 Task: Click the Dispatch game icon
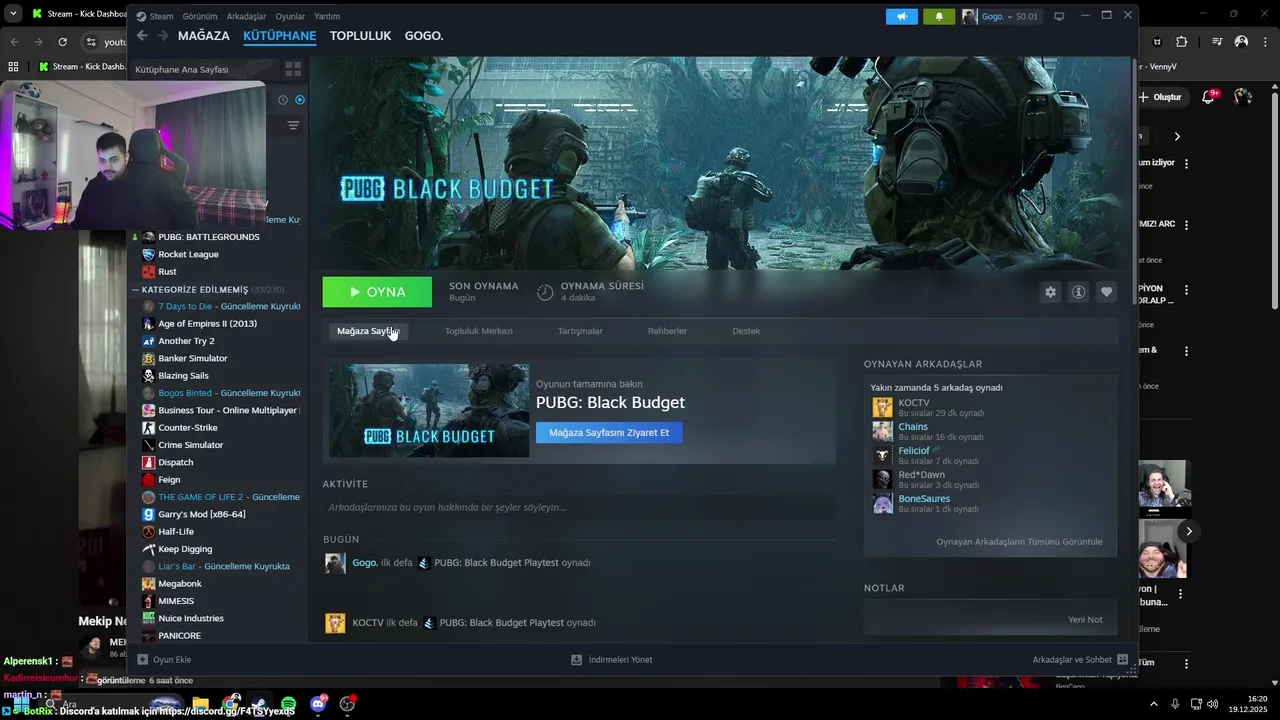coord(148,462)
